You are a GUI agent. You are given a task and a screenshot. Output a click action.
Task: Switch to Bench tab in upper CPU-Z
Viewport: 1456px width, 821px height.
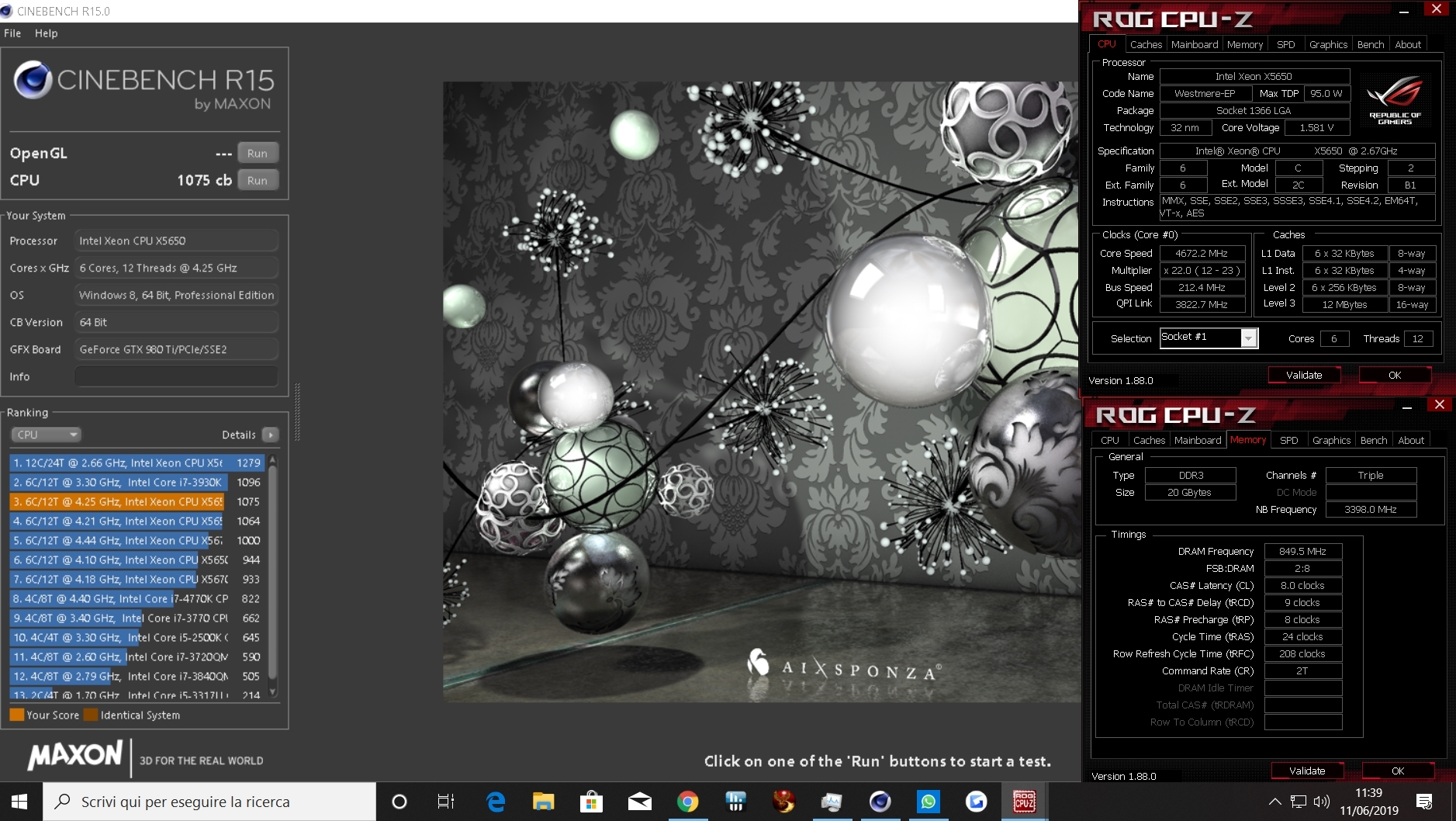(1371, 44)
